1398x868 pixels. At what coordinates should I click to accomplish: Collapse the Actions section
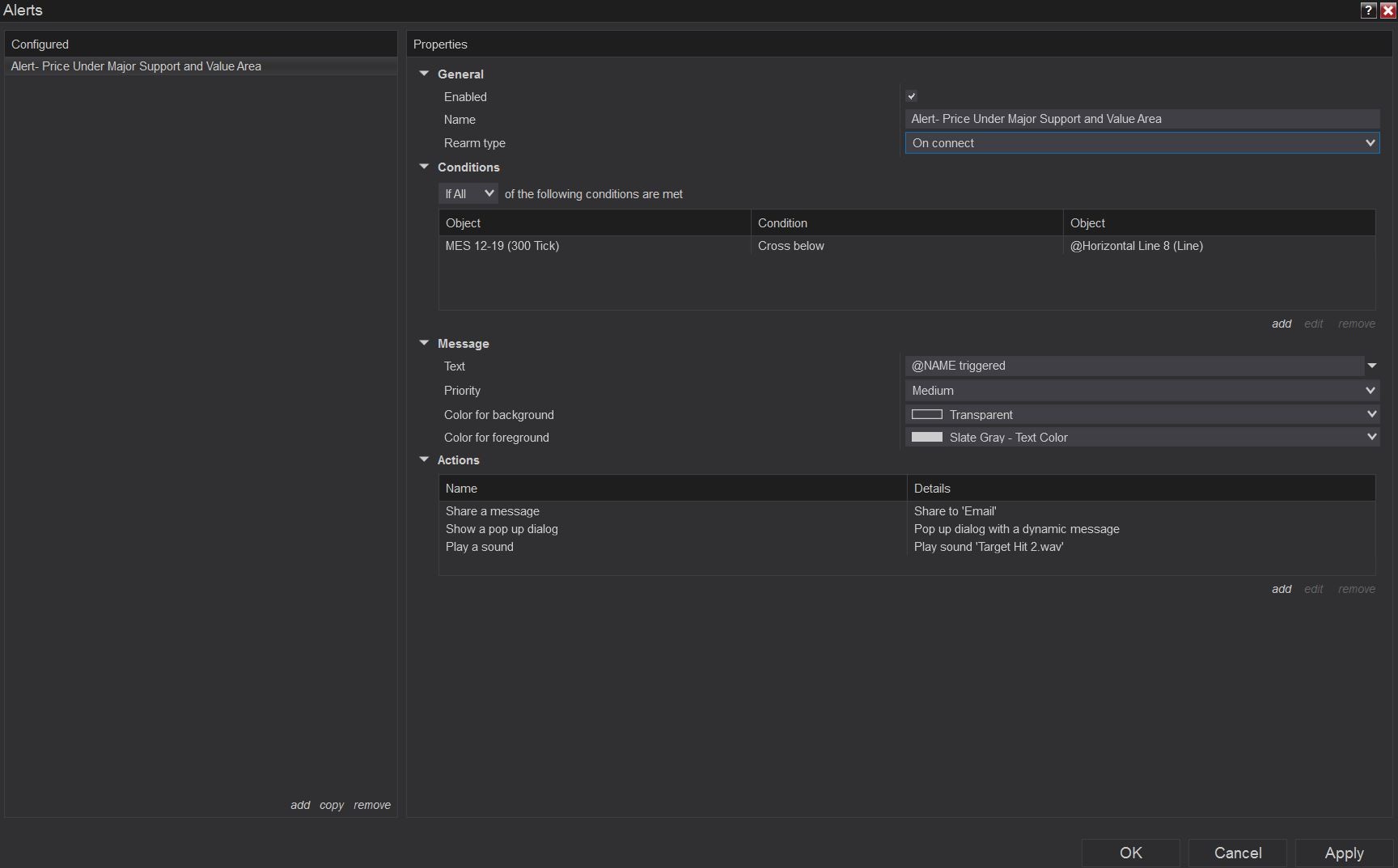pyautogui.click(x=424, y=459)
